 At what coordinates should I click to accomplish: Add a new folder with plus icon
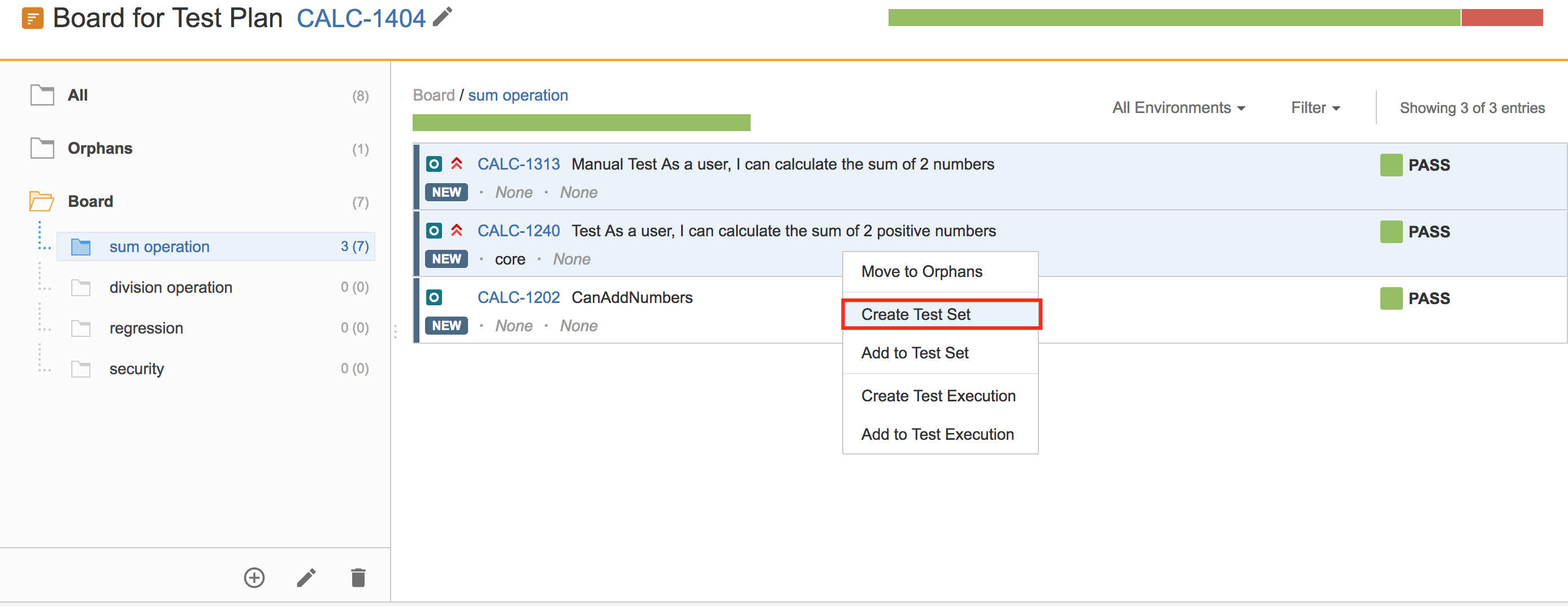pos(254,577)
